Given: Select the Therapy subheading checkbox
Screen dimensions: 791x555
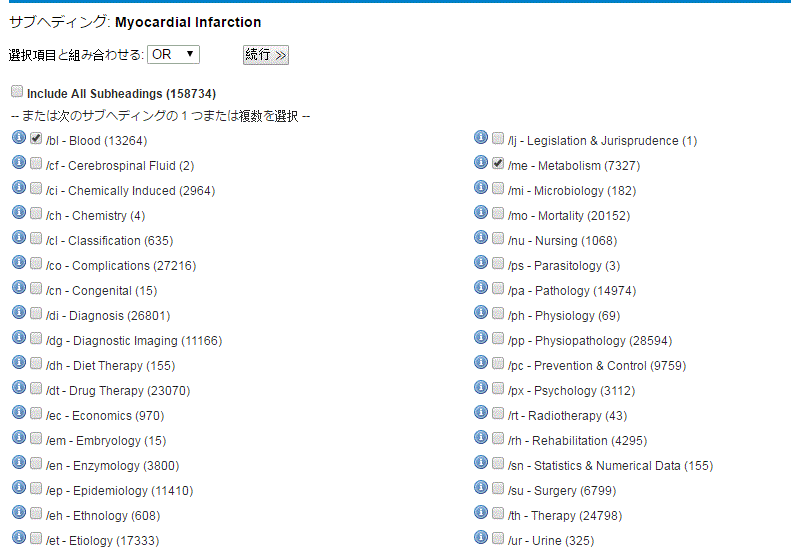Looking at the screenshot, I should (x=497, y=513).
